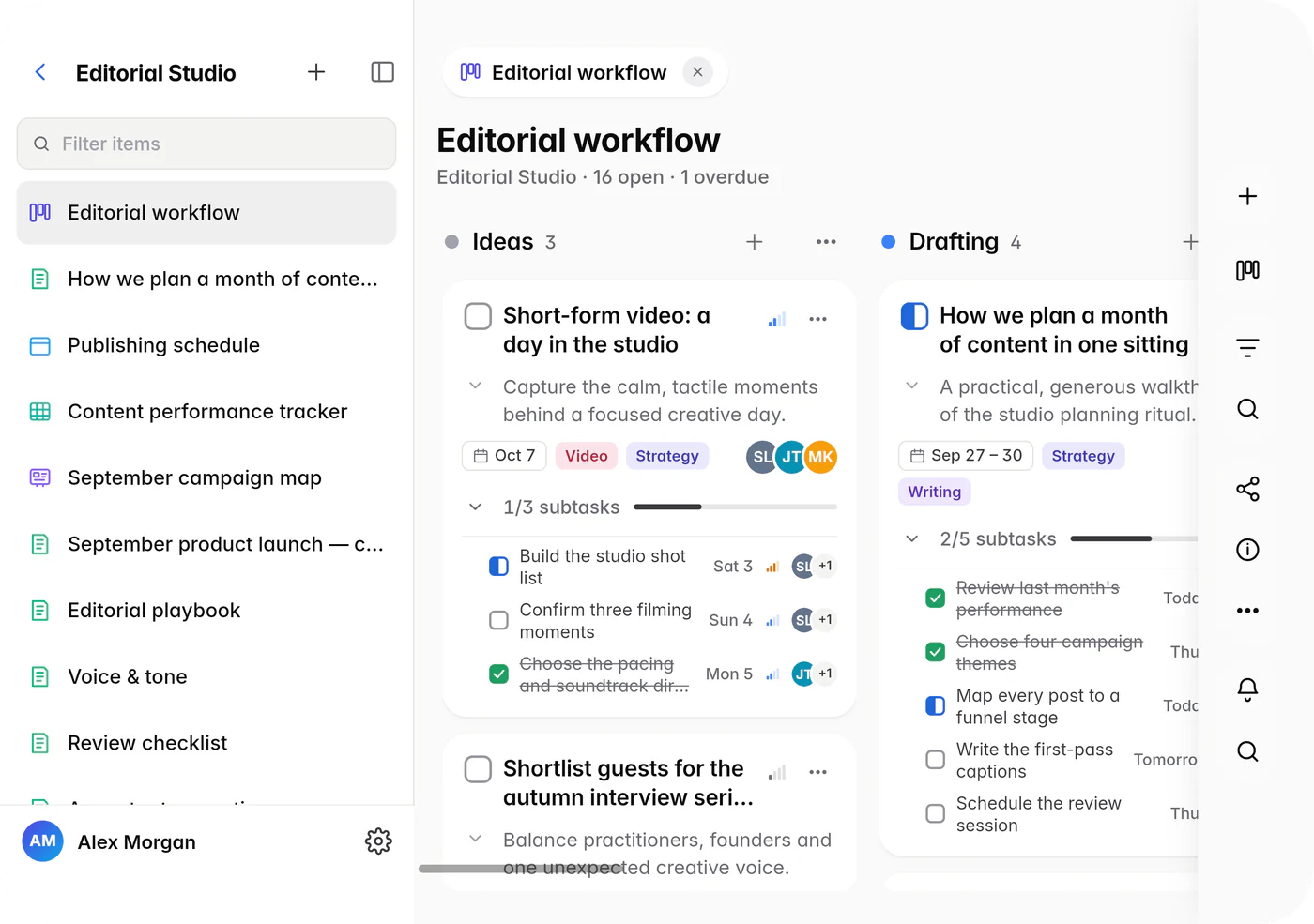The width and height of the screenshot is (1314, 924).
Task: Open Content performance tracker in sidebar
Action: [206, 412]
